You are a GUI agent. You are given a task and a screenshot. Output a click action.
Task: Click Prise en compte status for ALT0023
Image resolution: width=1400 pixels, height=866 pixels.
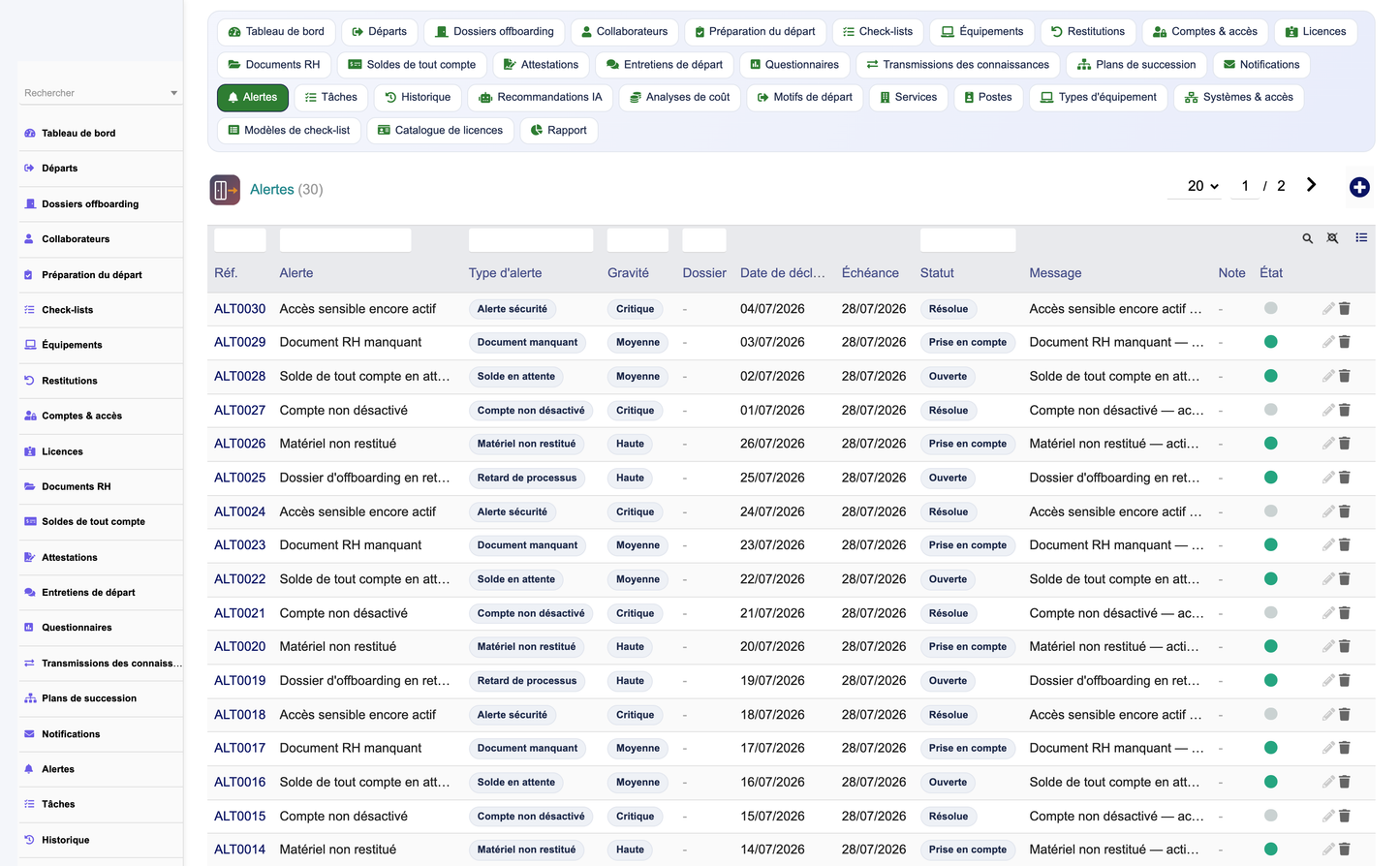(968, 545)
